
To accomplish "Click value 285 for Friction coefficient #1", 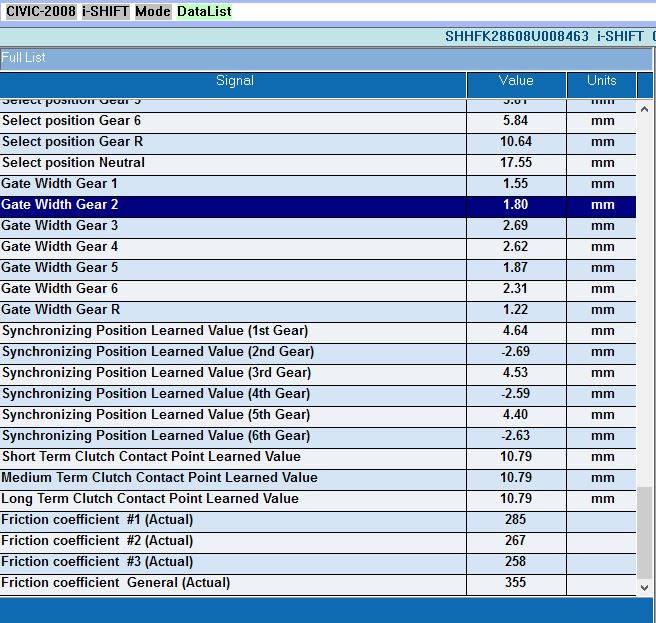I will coord(515,519).
